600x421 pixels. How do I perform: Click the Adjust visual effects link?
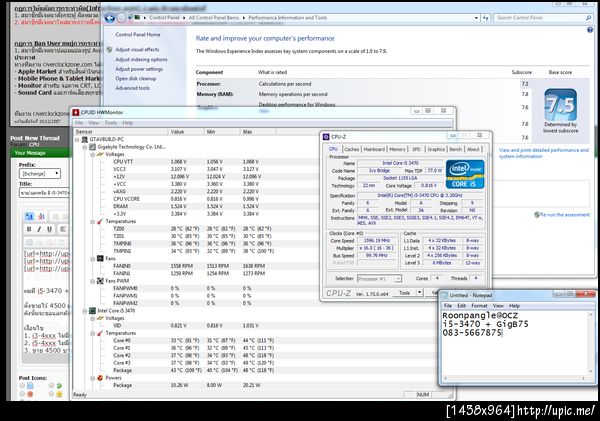pyautogui.click(x=135, y=49)
